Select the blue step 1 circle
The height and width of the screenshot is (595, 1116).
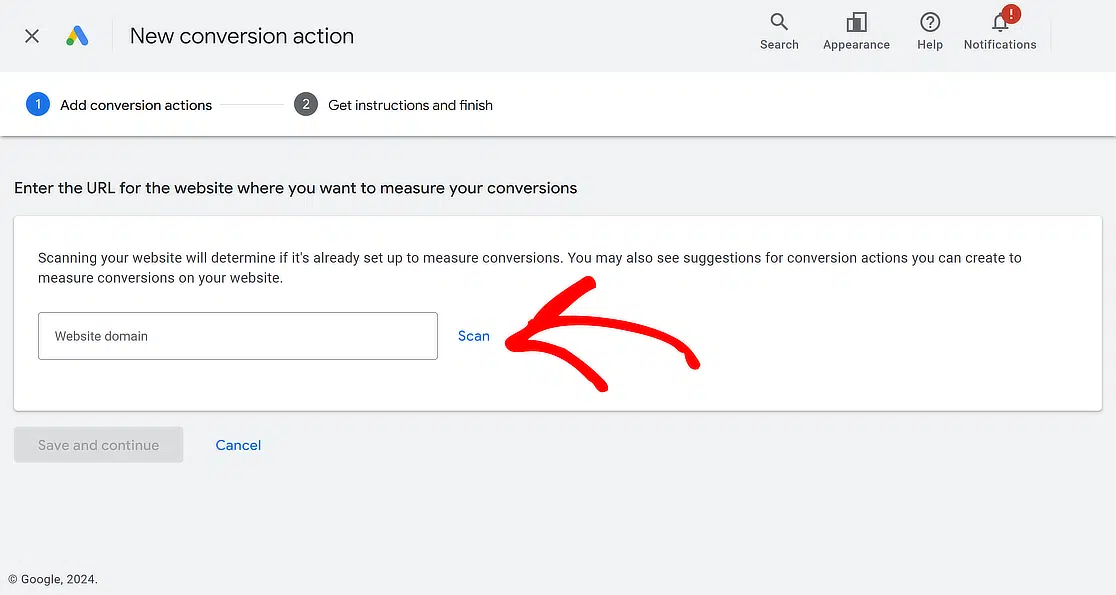click(38, 105)
